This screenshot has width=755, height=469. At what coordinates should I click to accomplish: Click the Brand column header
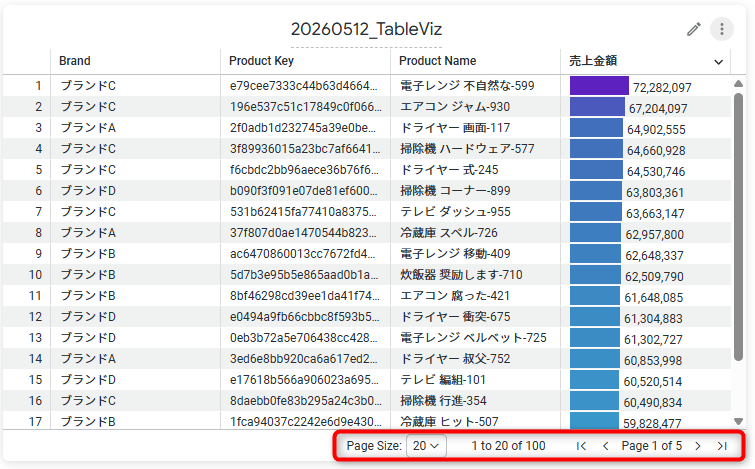[x=75, y=61]
